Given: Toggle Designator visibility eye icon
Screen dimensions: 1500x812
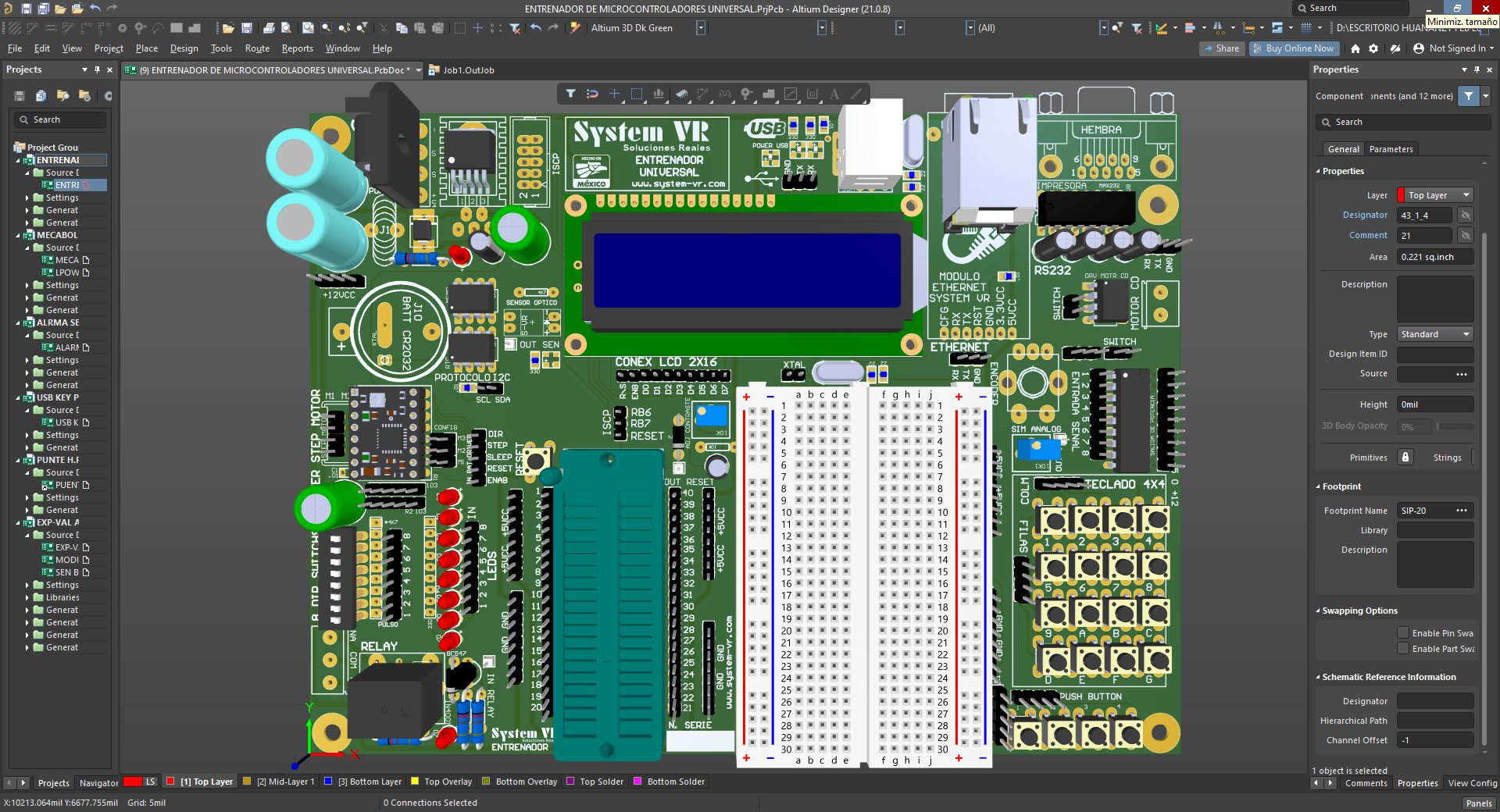Looking at the screenshot, I should [x=1465, y=215].
